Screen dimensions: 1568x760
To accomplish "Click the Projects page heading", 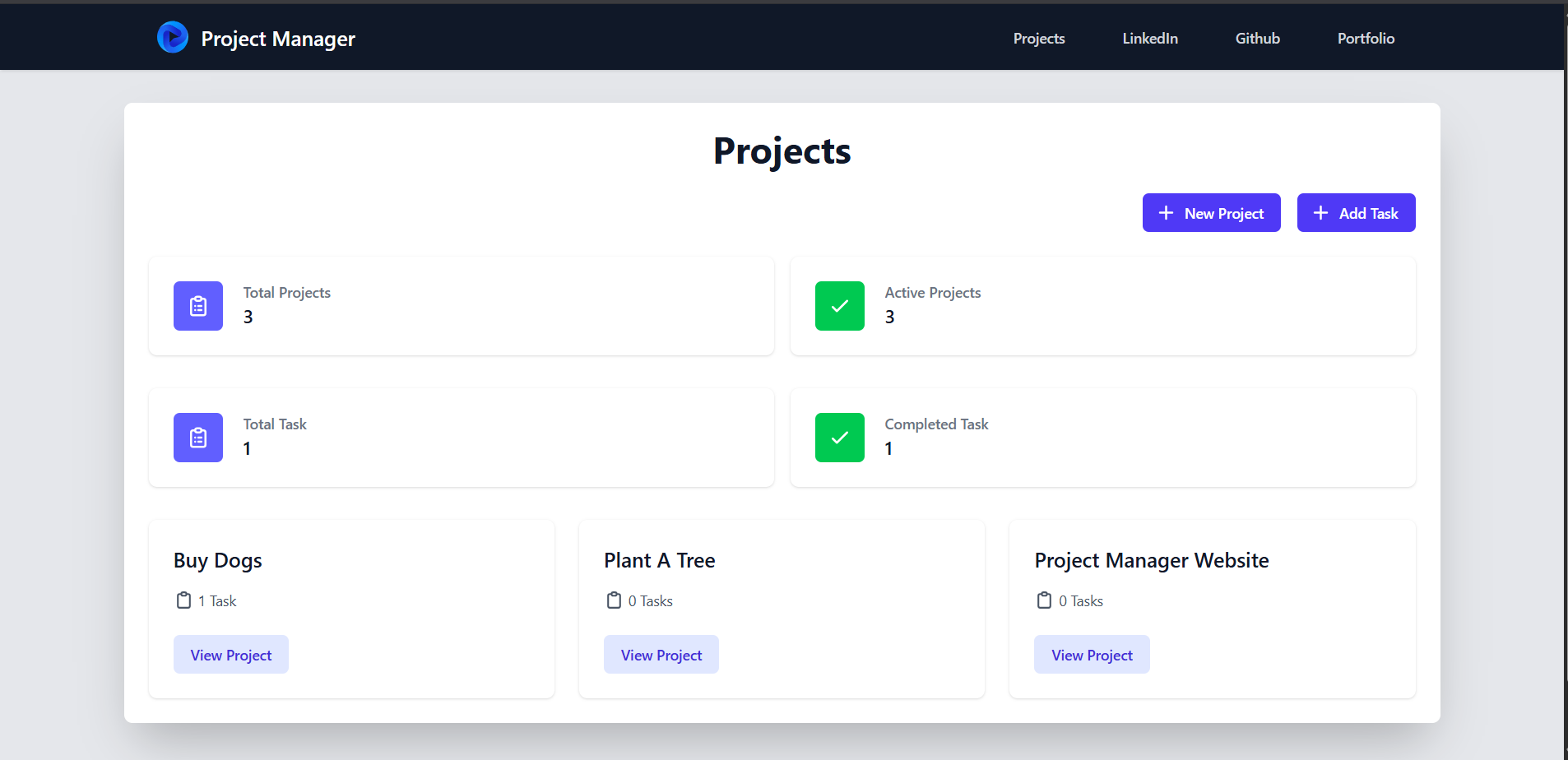I will 781,151.
